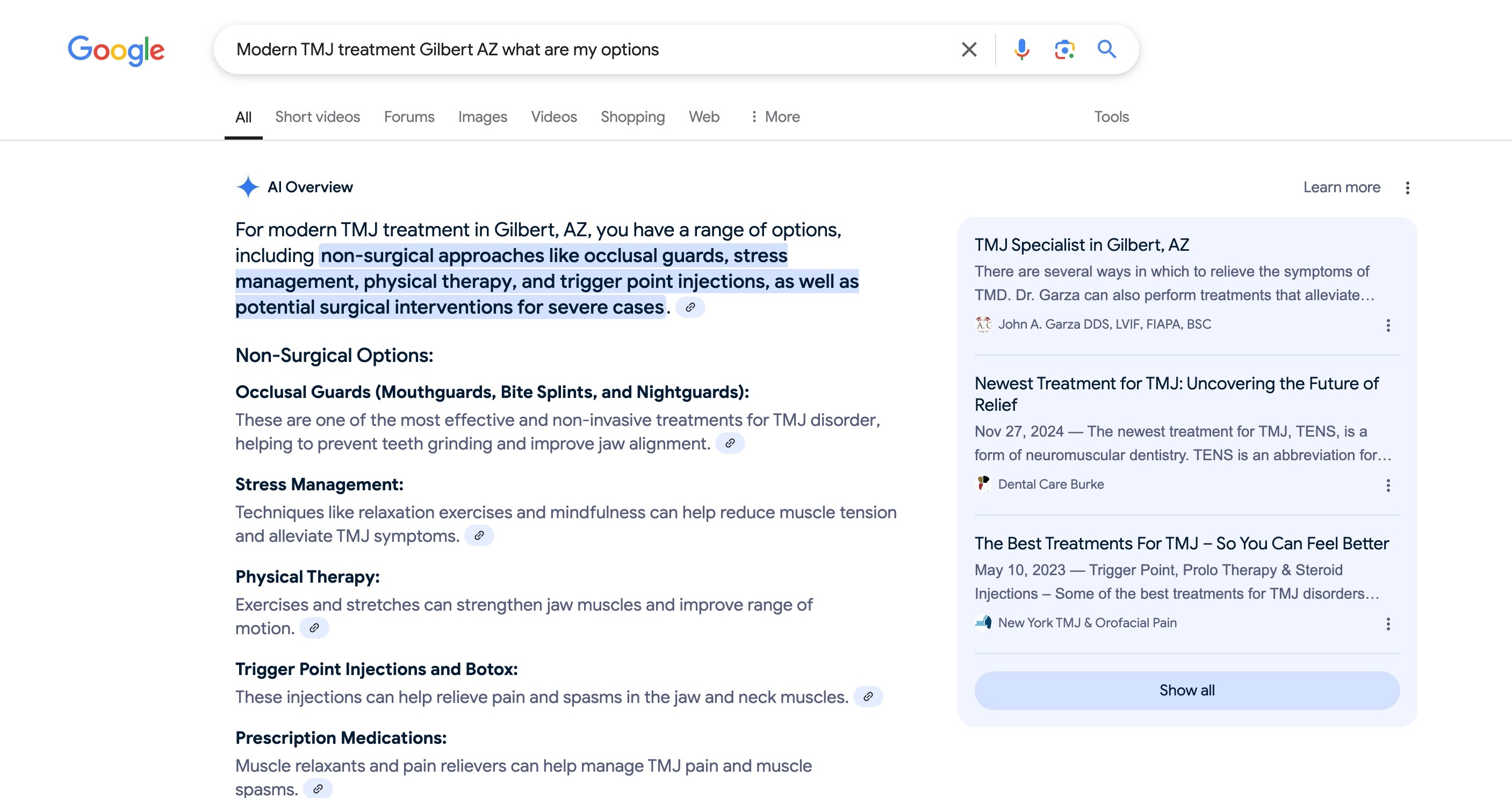1512x798 pixels.
Task: Select the All results tab
Action: click(243, 117)
